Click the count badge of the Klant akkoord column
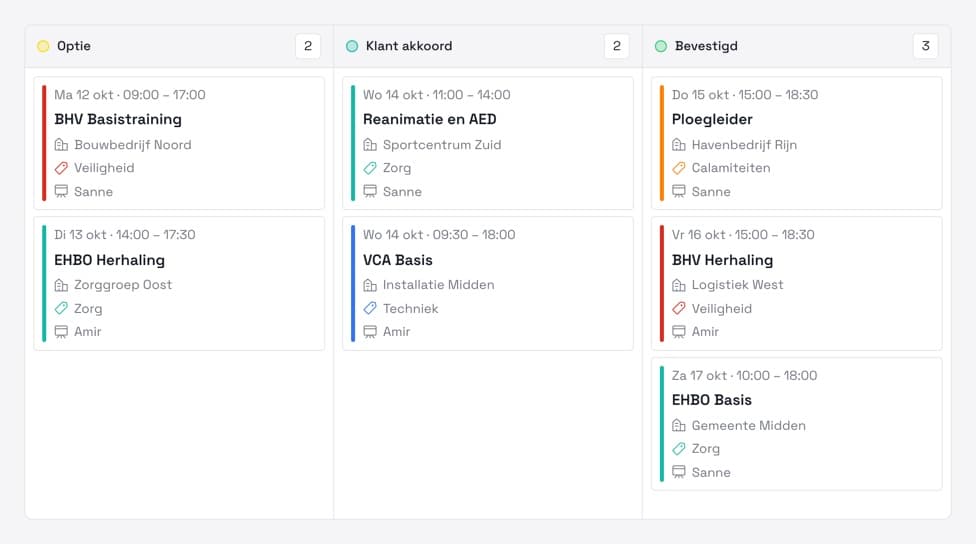This screenshot has width=976, height=544. click(616, 46)
